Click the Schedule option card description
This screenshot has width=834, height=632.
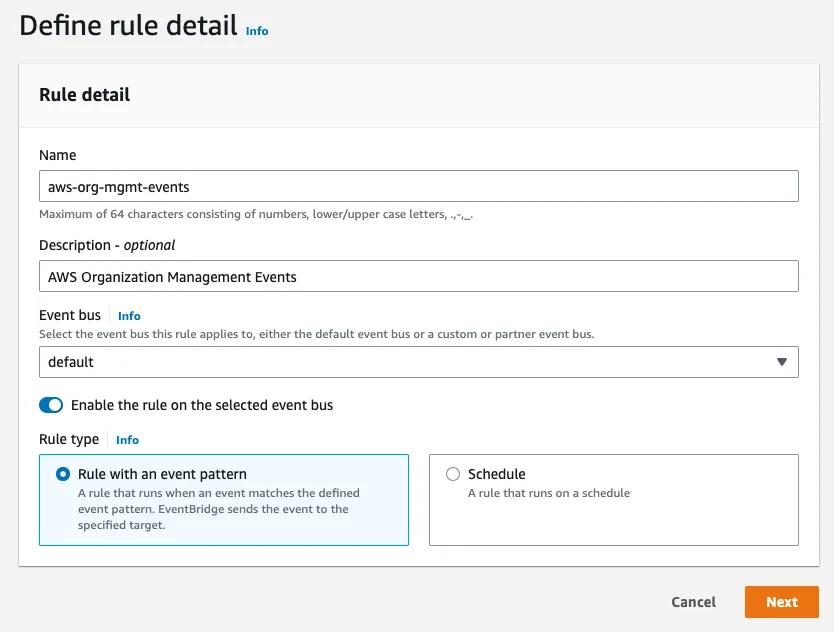549,493
